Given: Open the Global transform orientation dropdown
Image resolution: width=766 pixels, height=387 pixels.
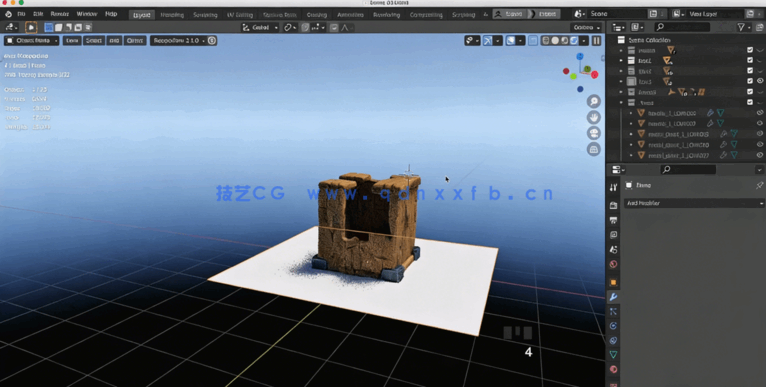Looking at the screenshot, I should (x=260, y=27).
